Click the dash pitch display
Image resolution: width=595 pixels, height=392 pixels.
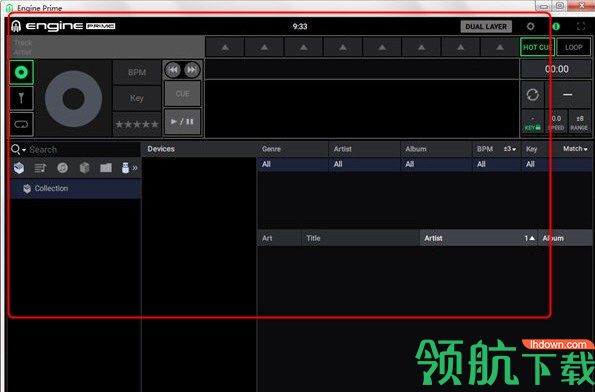coord(568,94)
